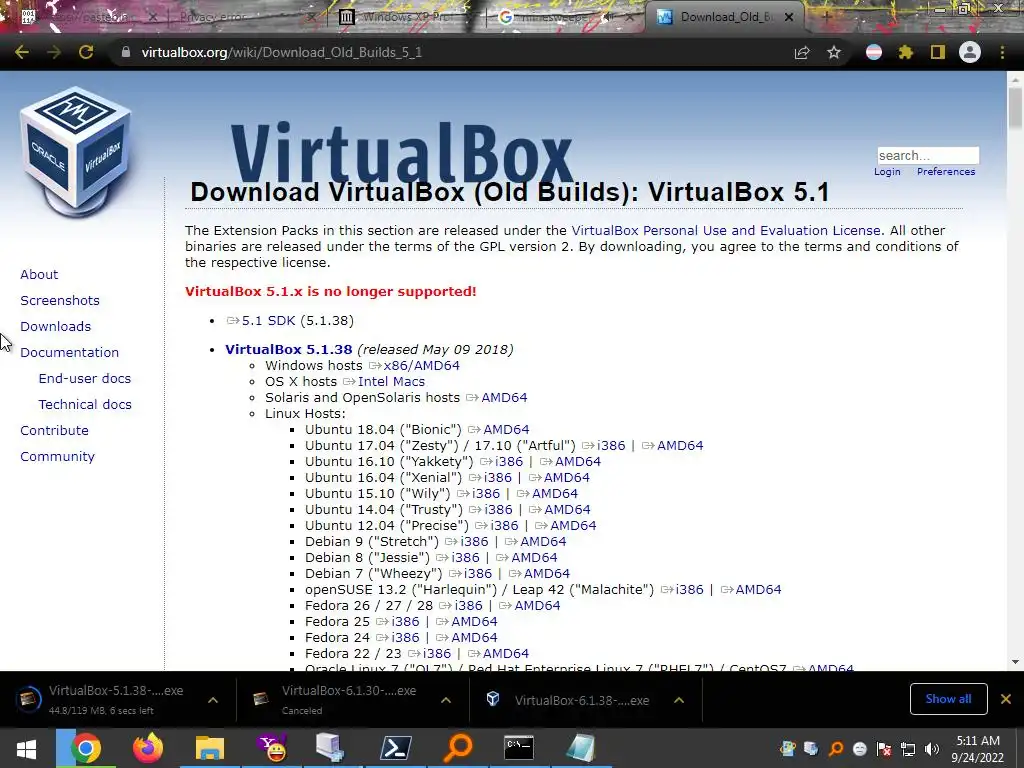Image resolution: width=1024 pixels, height=768 pixels.
Task: Switch to the pastebin tab
Action: [x=85, y=17]
